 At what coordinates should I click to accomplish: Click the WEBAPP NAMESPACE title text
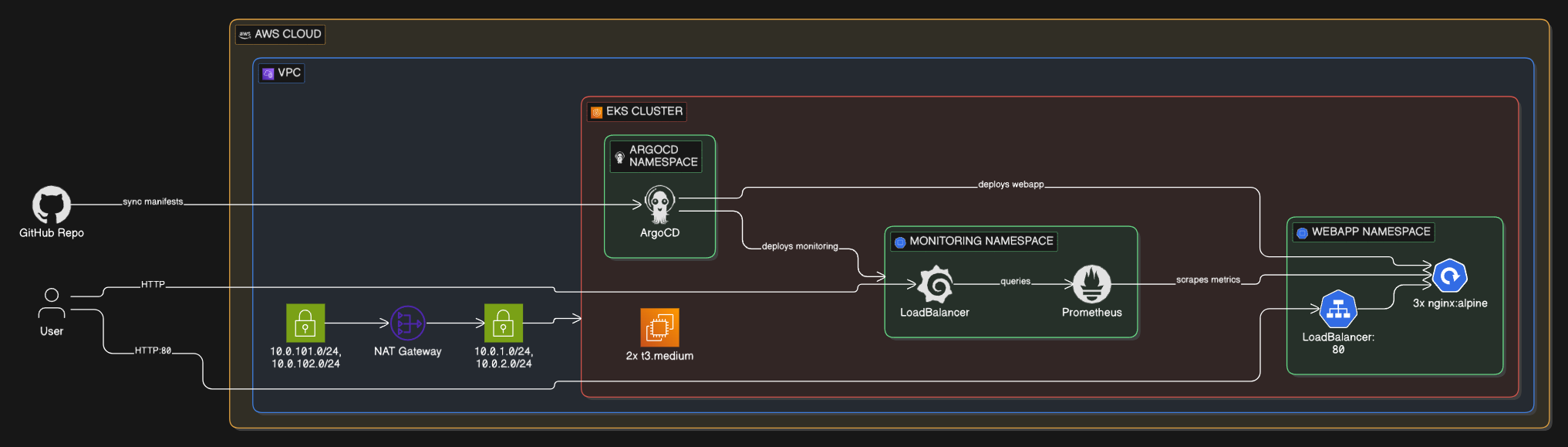coord(1371,232)
